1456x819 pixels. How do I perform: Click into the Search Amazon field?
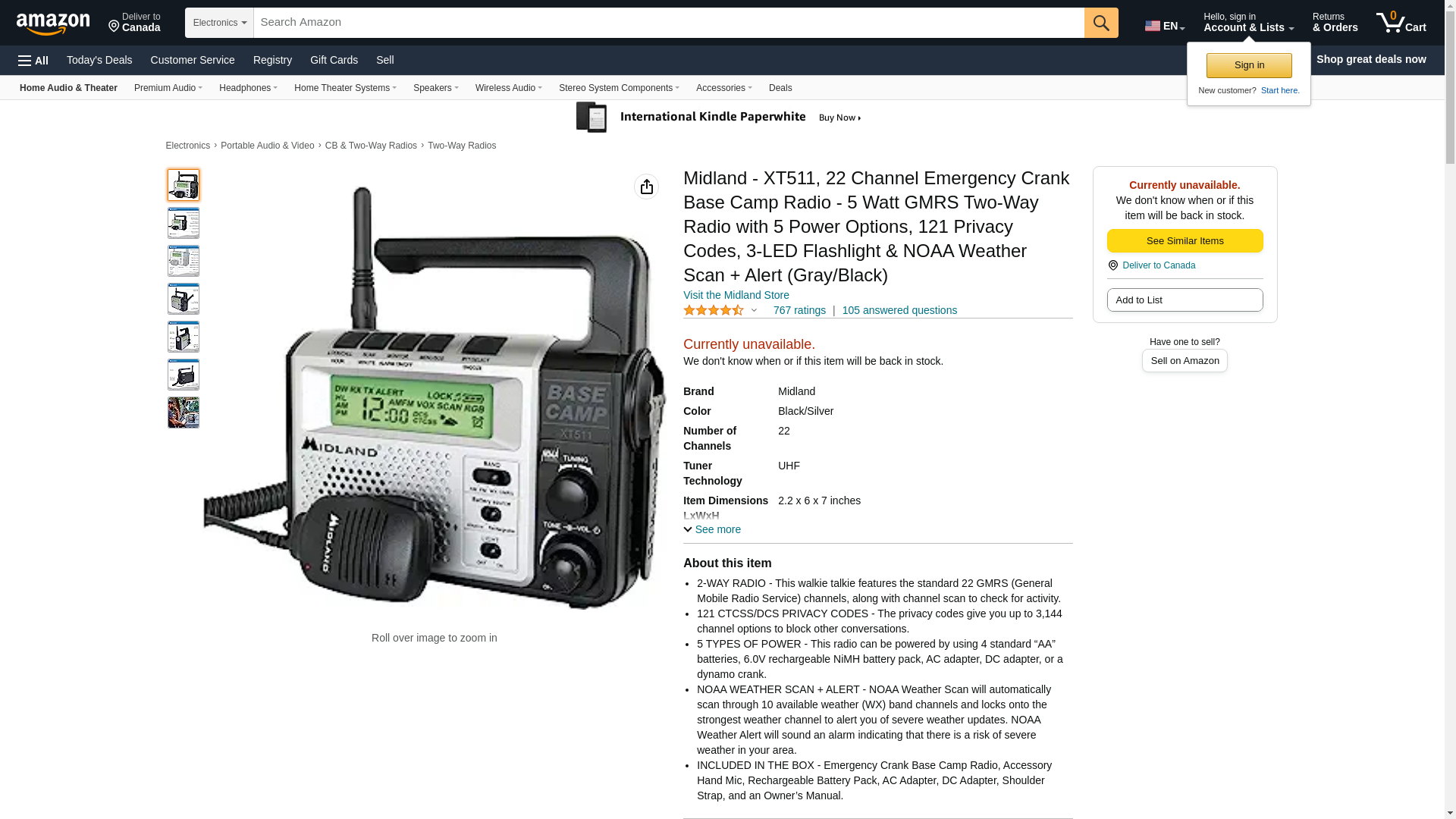[669, 23]
